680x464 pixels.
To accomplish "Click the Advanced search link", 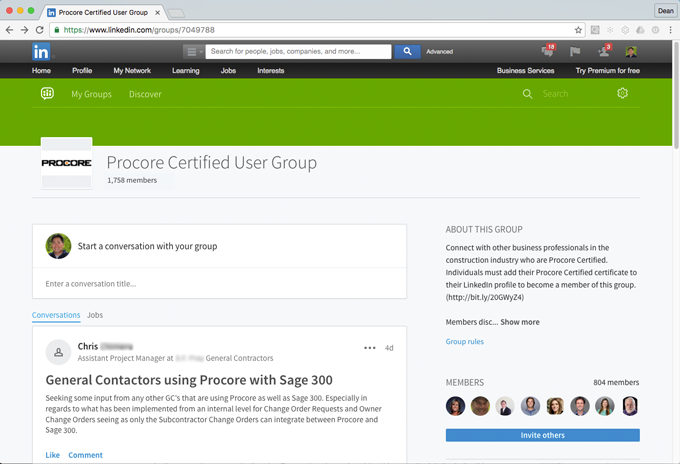I will pos(439,52).
